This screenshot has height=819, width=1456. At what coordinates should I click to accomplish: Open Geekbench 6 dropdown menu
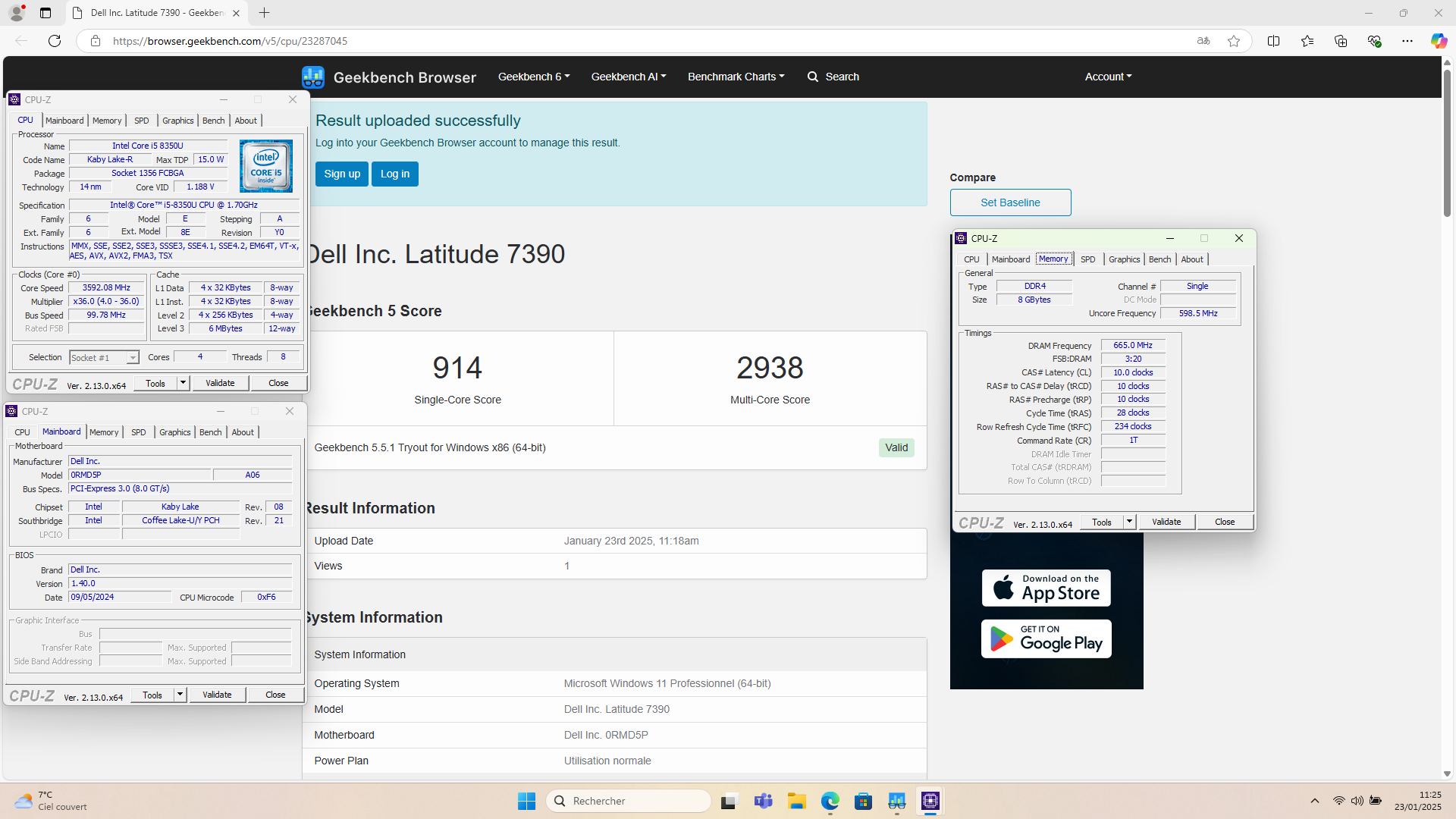[534, 77]
